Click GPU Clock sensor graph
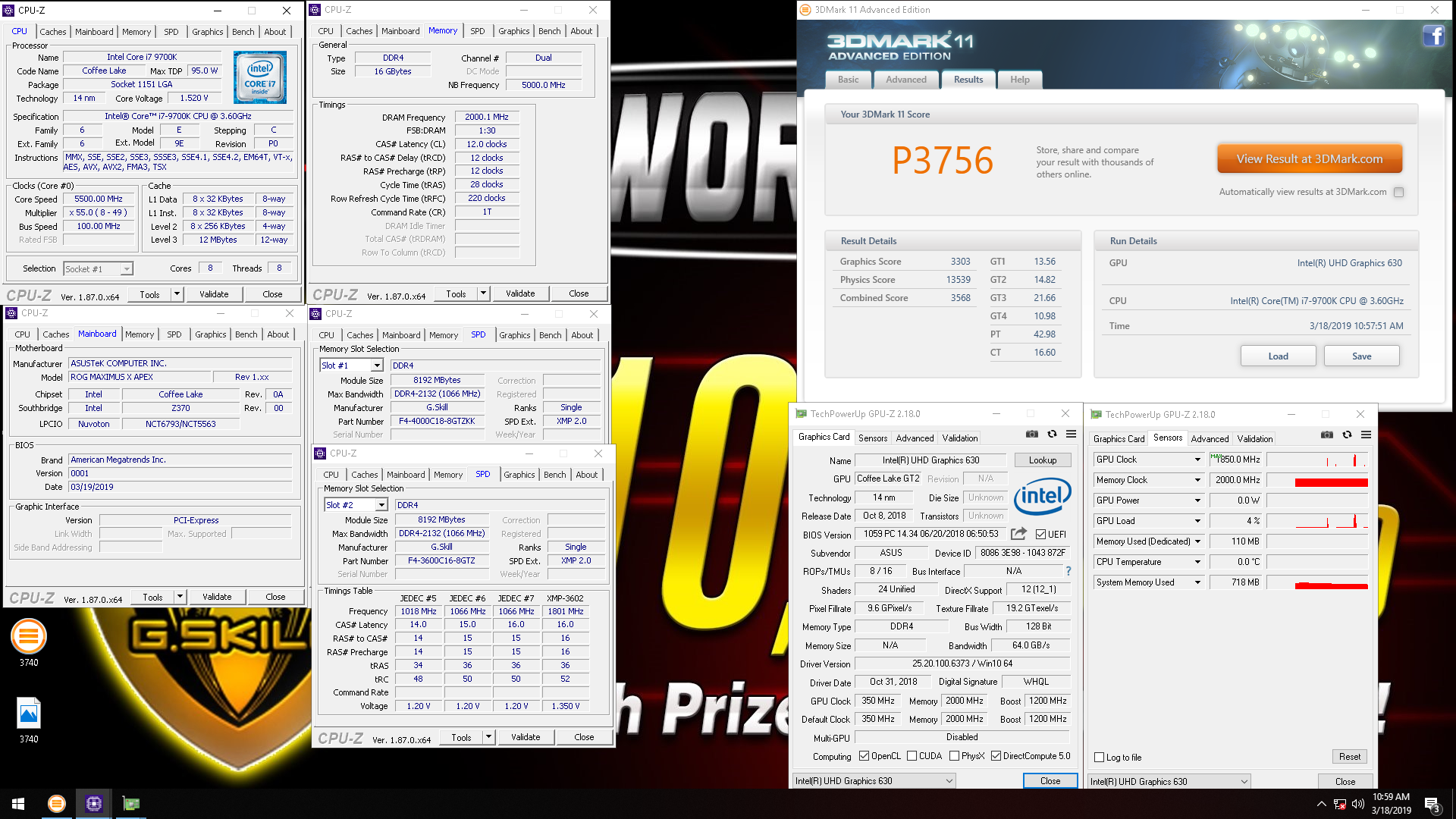The width and height of the screenshot is (1456, 819). tap(1317, 460)
